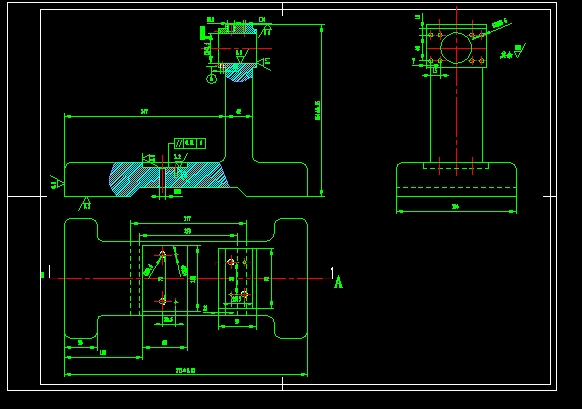The width and height of the screenshot is (582, 409).
Task: Select tall vertical height dimension beside front view
Action: (320, 110)
